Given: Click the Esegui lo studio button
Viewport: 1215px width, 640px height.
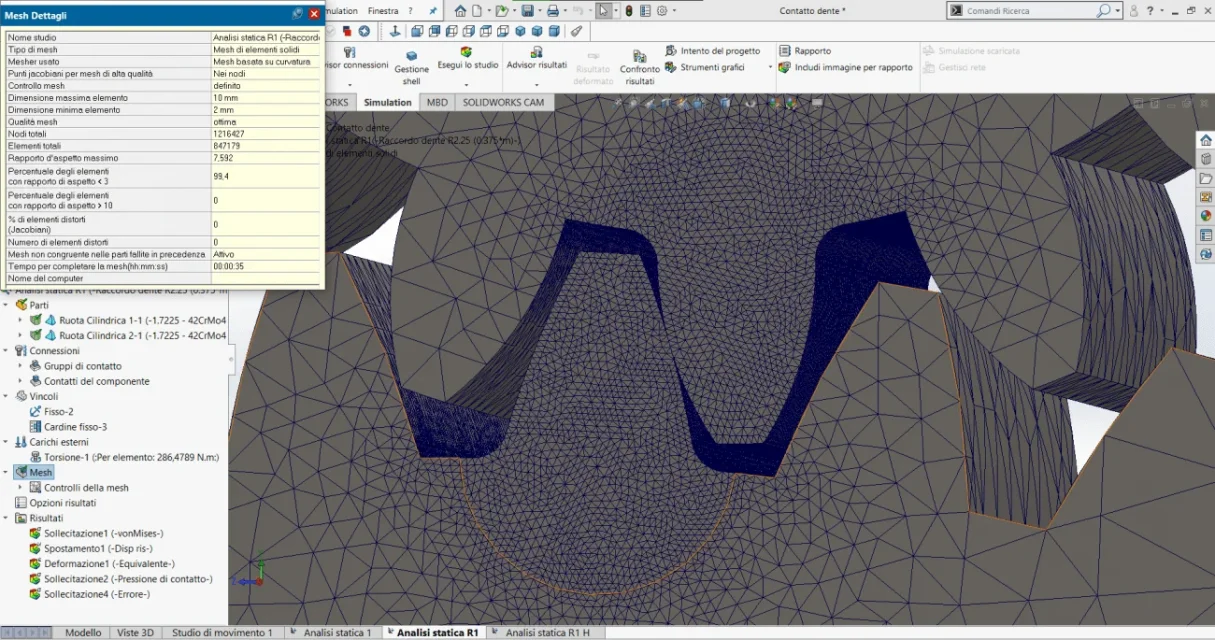Looking at the screenshot, I should point(467,58).
